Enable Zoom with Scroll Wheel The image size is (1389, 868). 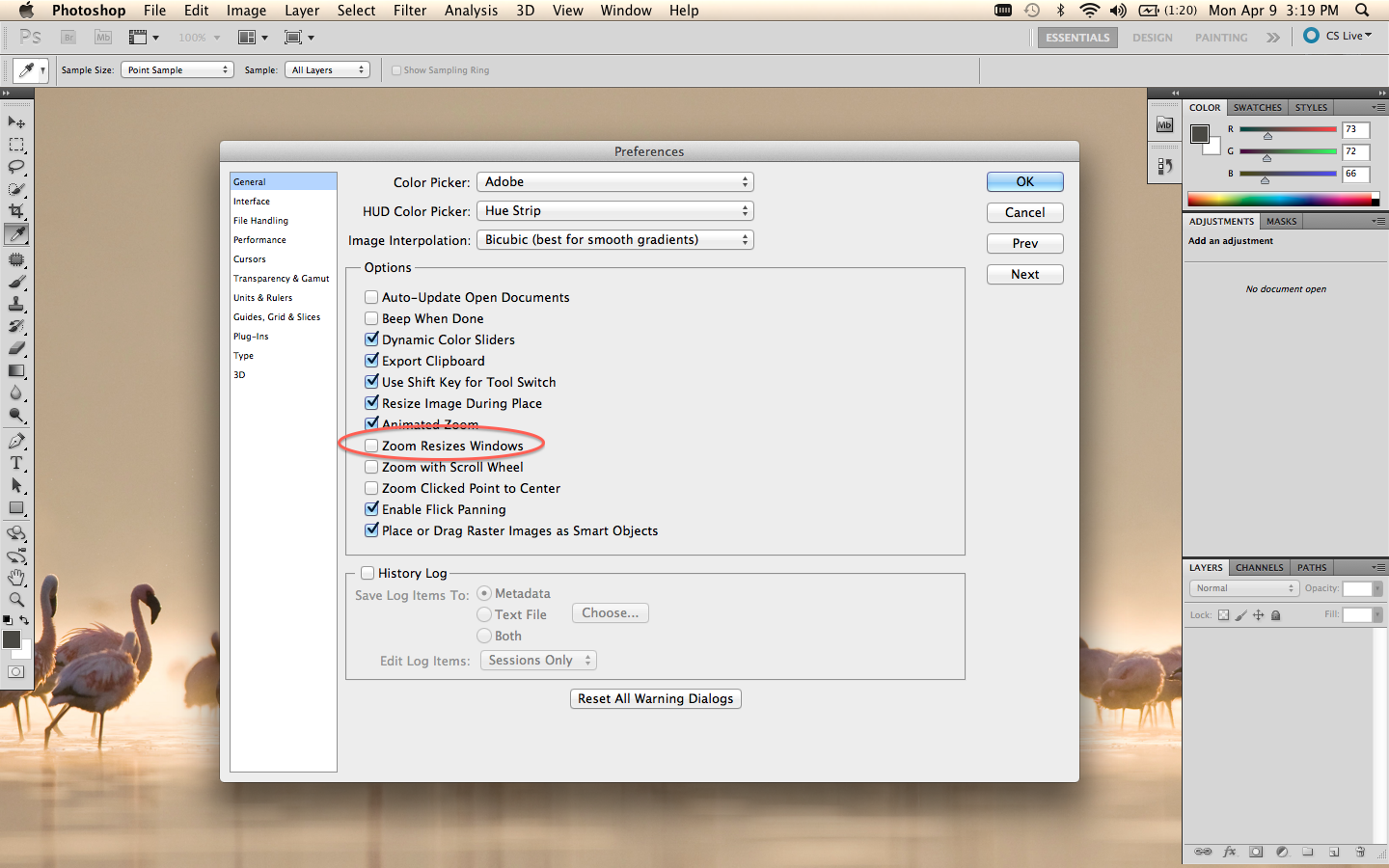[371, 467]
